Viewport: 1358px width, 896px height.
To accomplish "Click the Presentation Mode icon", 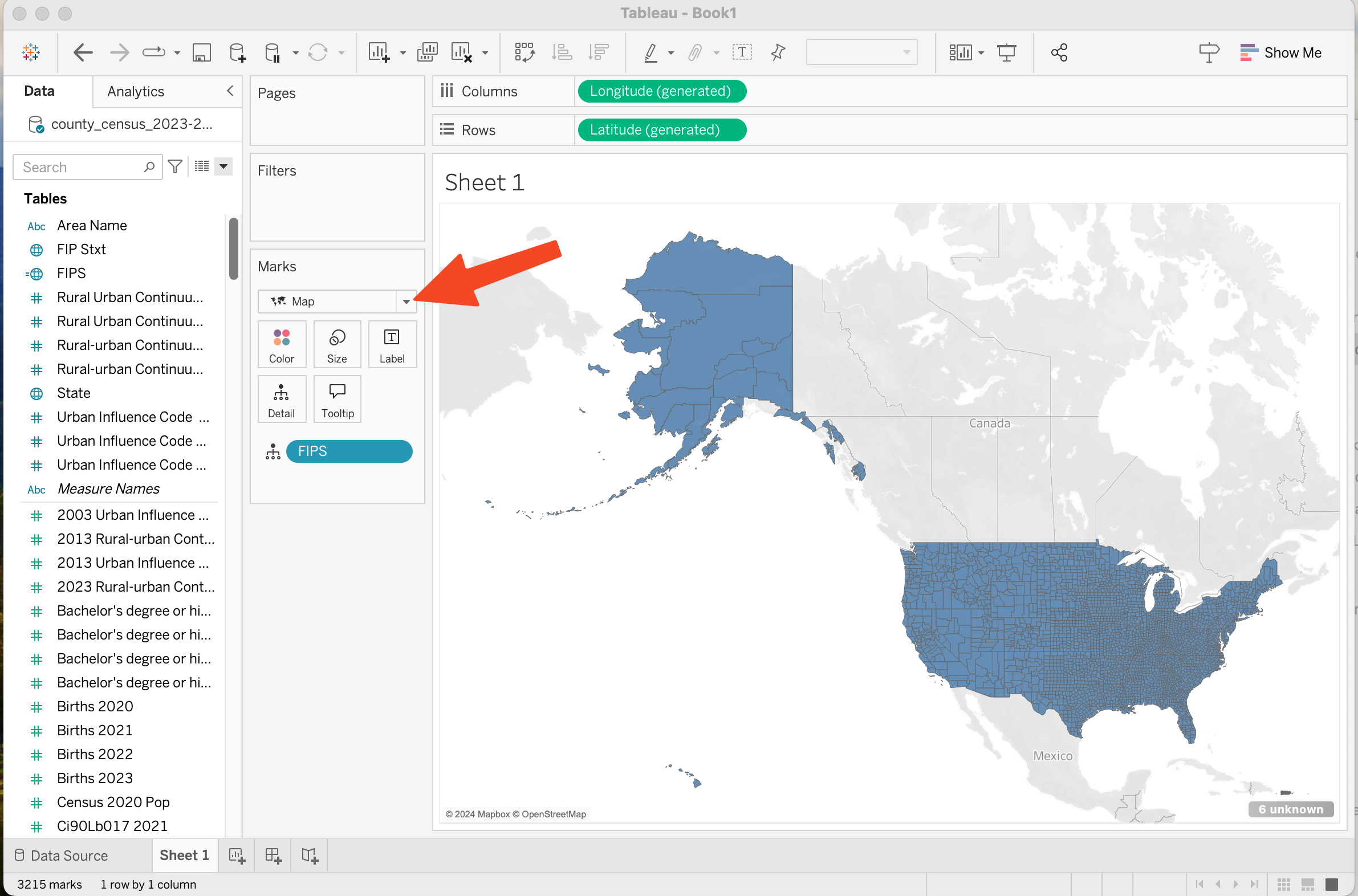I will 1006,52.
